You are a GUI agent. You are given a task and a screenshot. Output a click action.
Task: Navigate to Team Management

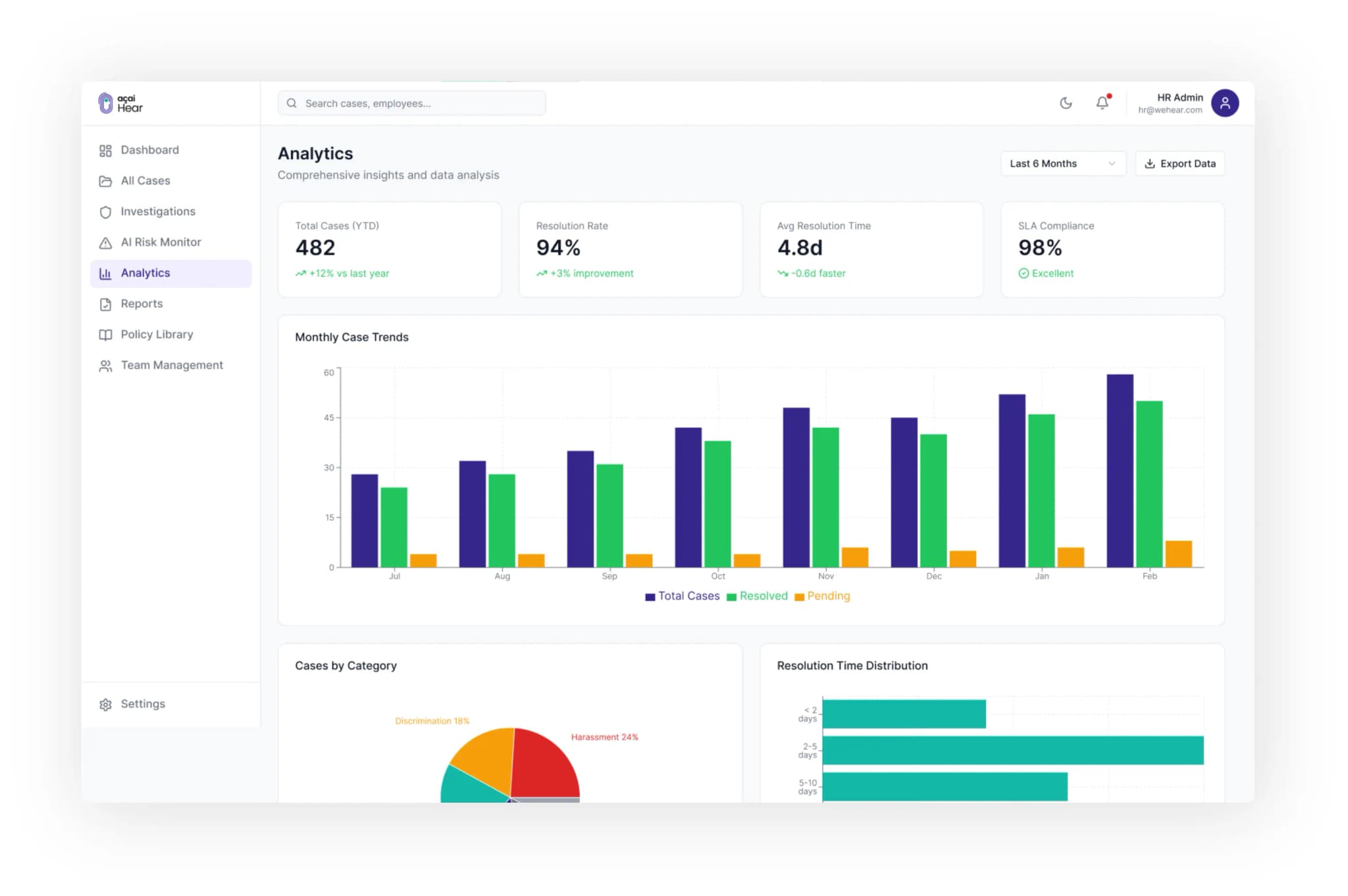point(172,365)
